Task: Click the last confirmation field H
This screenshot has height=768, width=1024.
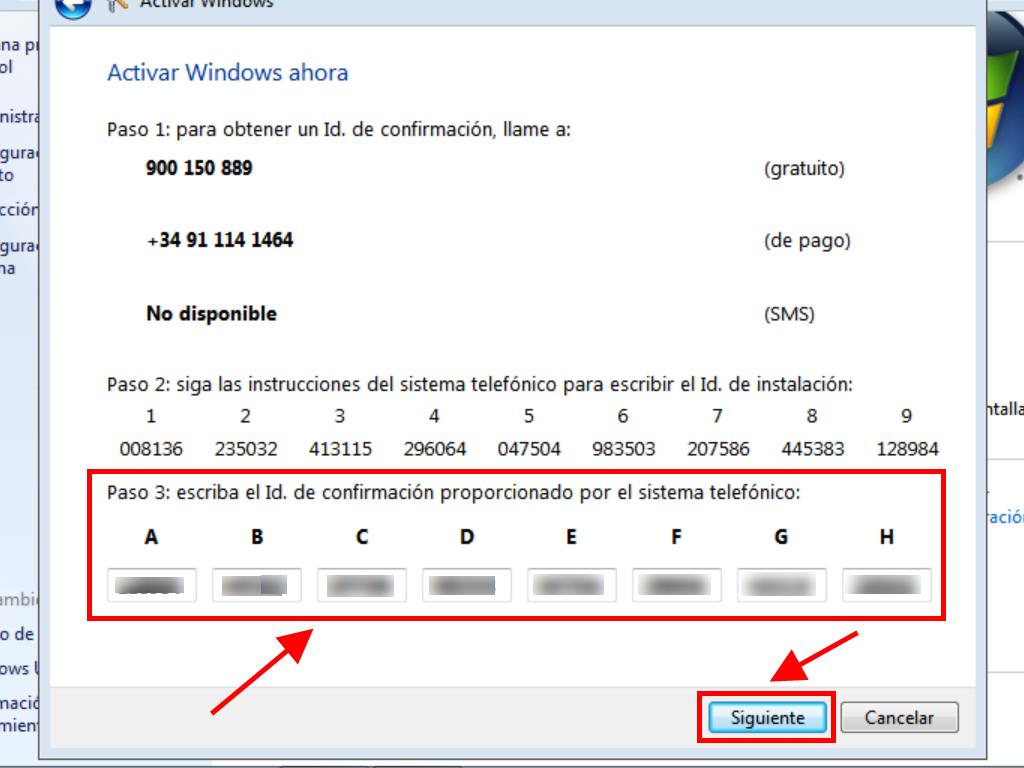Action: [x=887, y=585]
